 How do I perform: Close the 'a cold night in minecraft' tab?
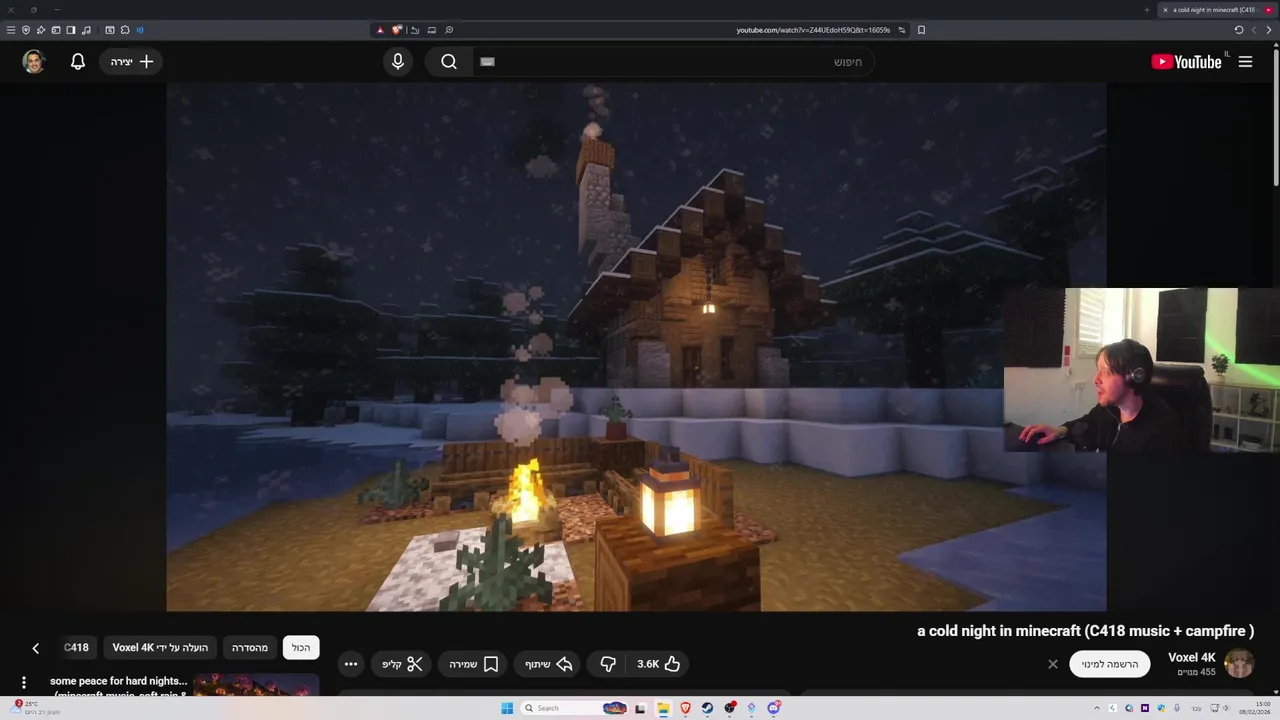pos(1165,10)
